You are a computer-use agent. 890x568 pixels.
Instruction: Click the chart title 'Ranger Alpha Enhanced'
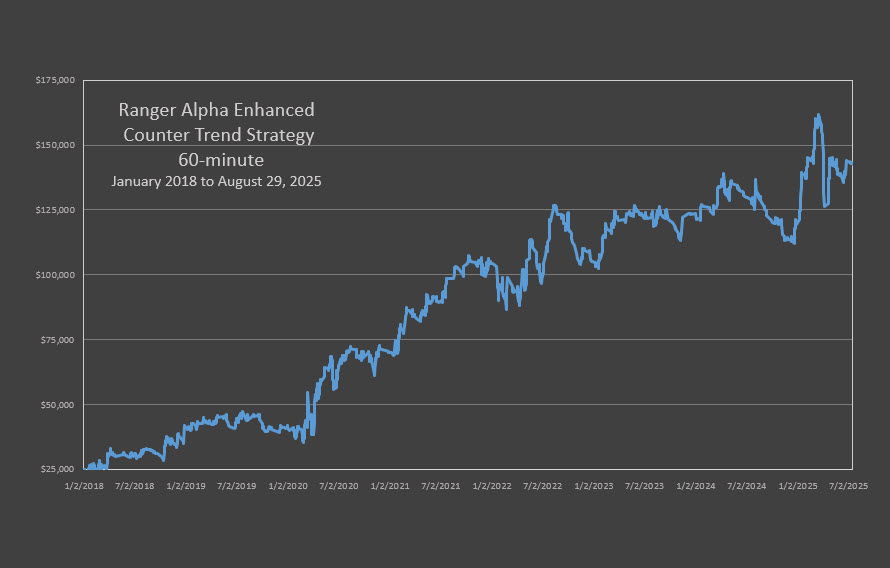point(216,110)
